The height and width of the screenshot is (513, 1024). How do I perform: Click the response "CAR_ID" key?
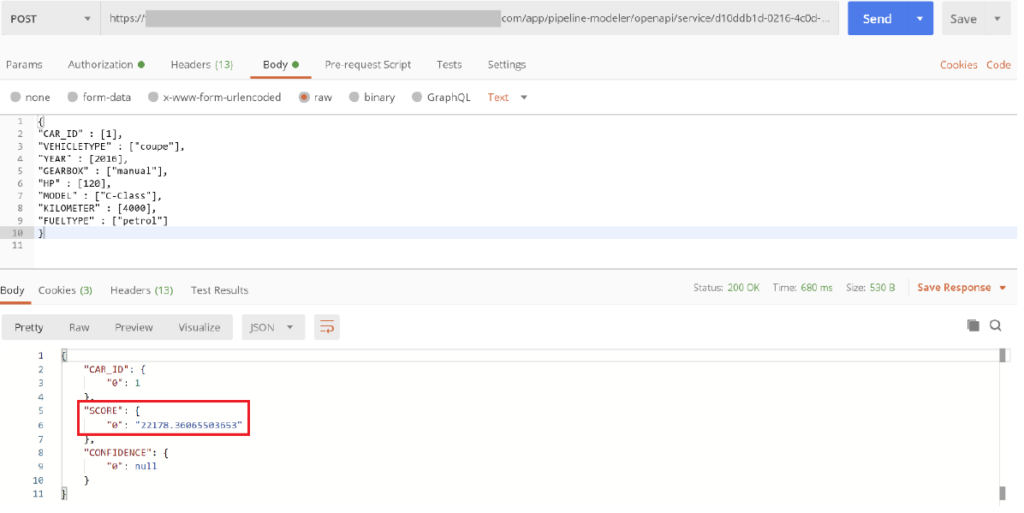coord(106,369)
